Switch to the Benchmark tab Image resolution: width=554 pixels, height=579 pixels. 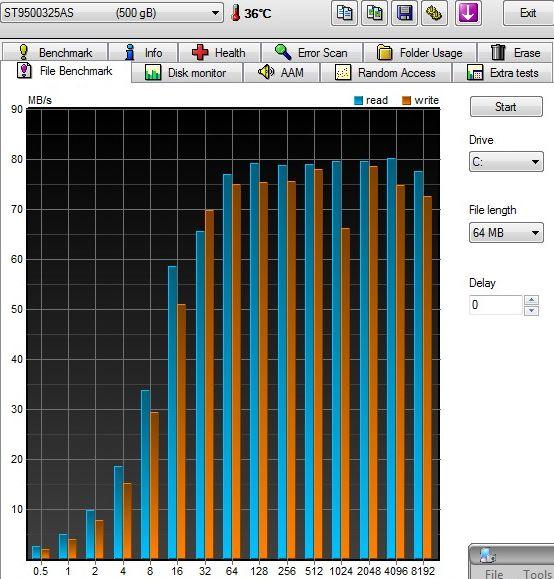(x=55, y=52)
